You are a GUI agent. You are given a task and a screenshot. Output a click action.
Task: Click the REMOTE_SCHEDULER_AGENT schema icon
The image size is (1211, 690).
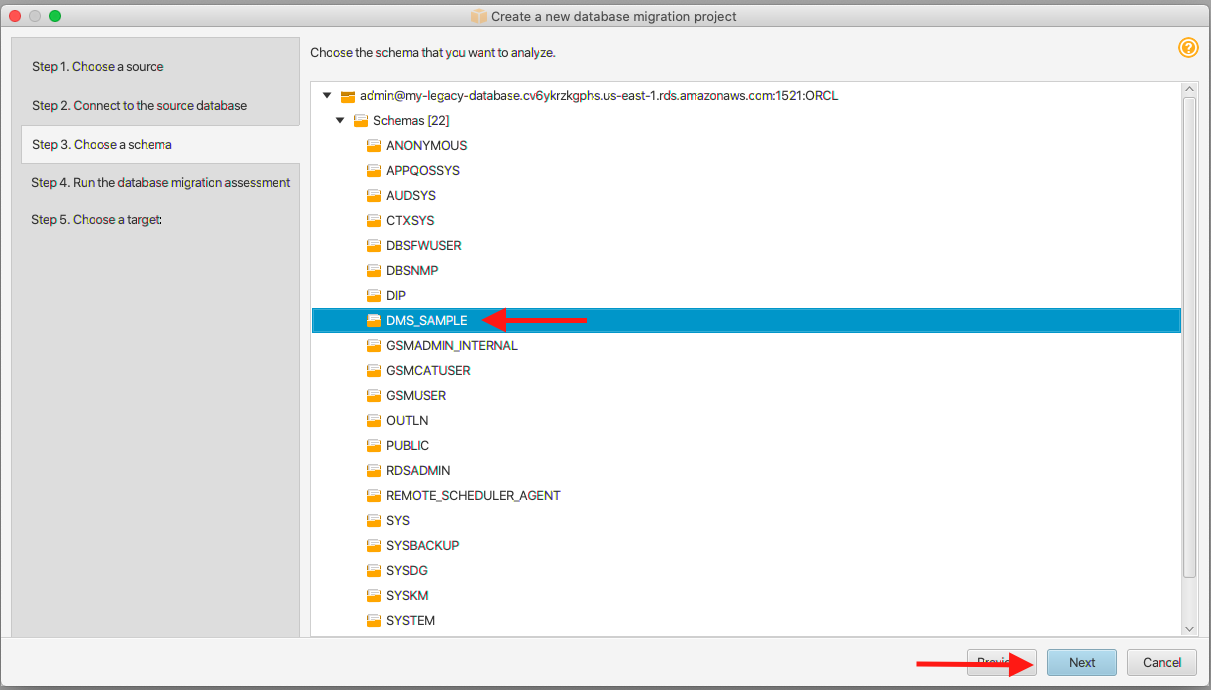374,496
